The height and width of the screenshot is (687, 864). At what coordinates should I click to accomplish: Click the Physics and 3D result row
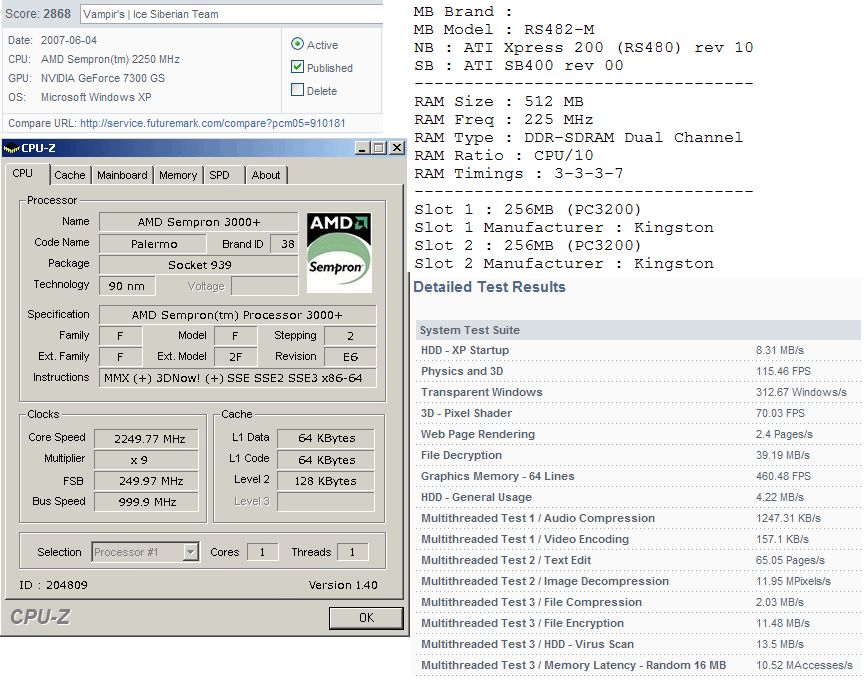click(638, 371)
